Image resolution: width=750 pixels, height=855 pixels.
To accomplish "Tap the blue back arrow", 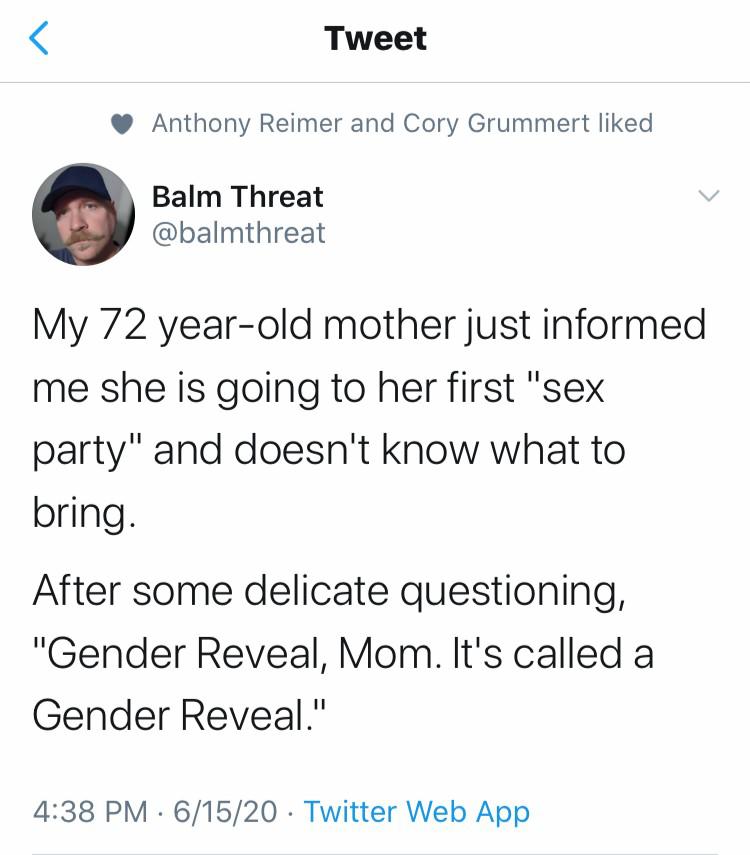I will coord(38,38).
